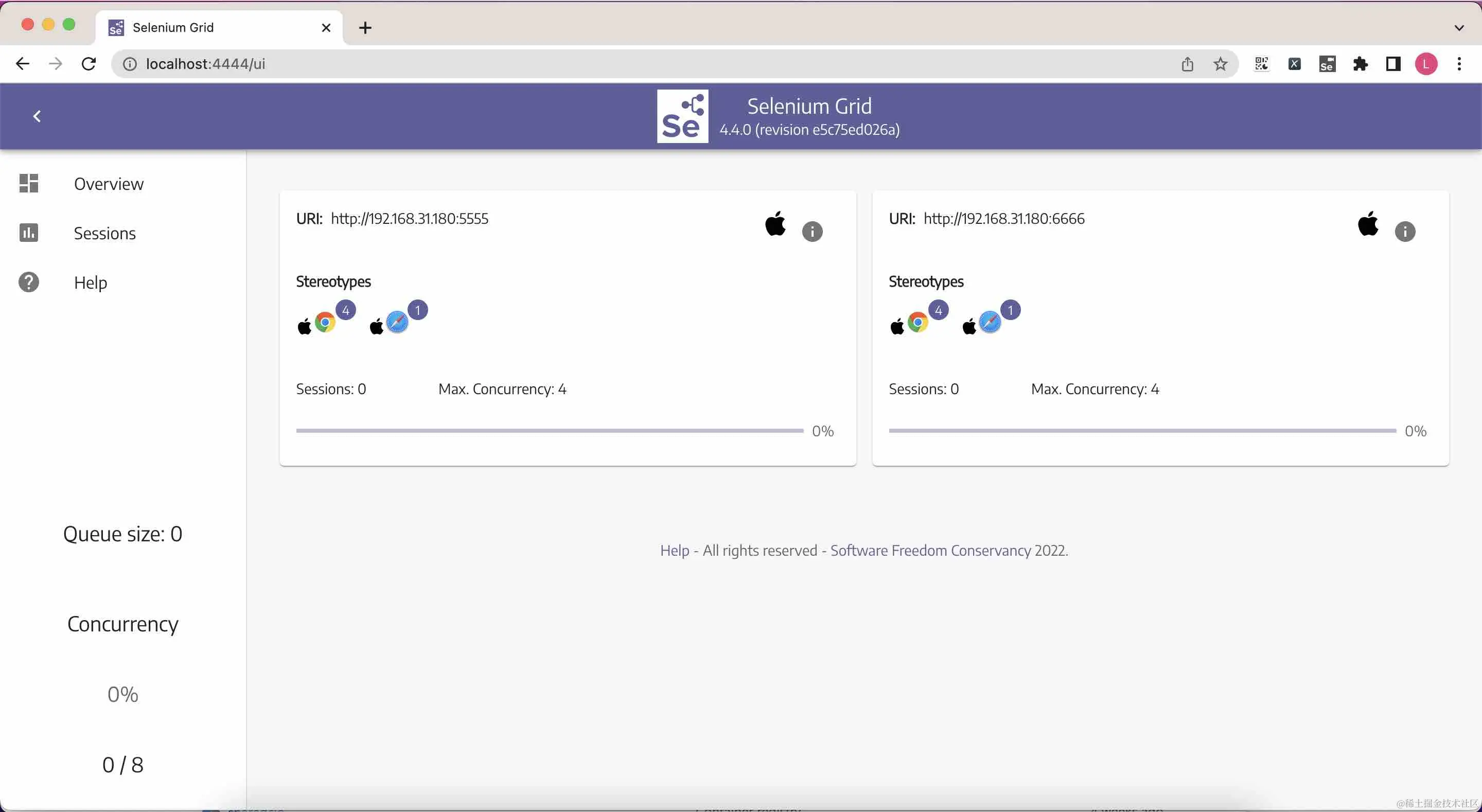
Task: Open the QR code extension
Action: 1262,64
